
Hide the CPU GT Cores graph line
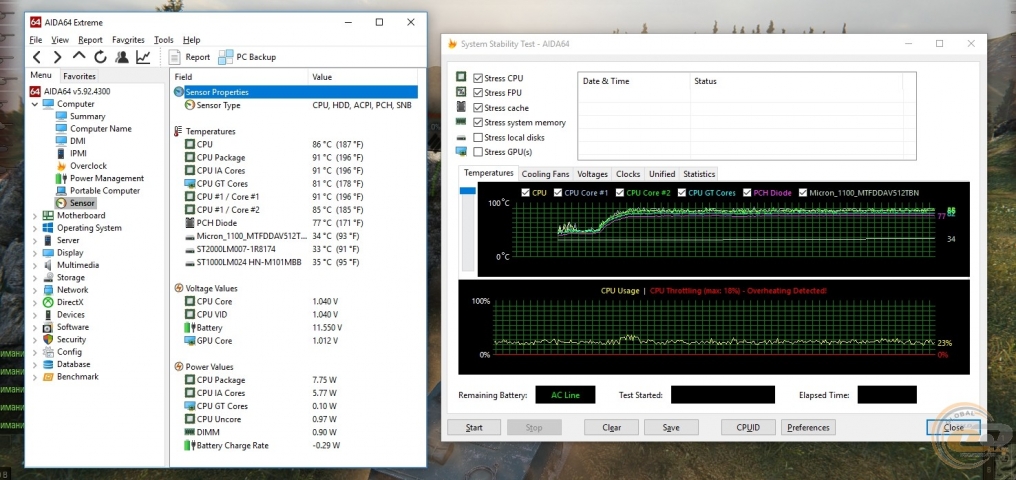682,193
